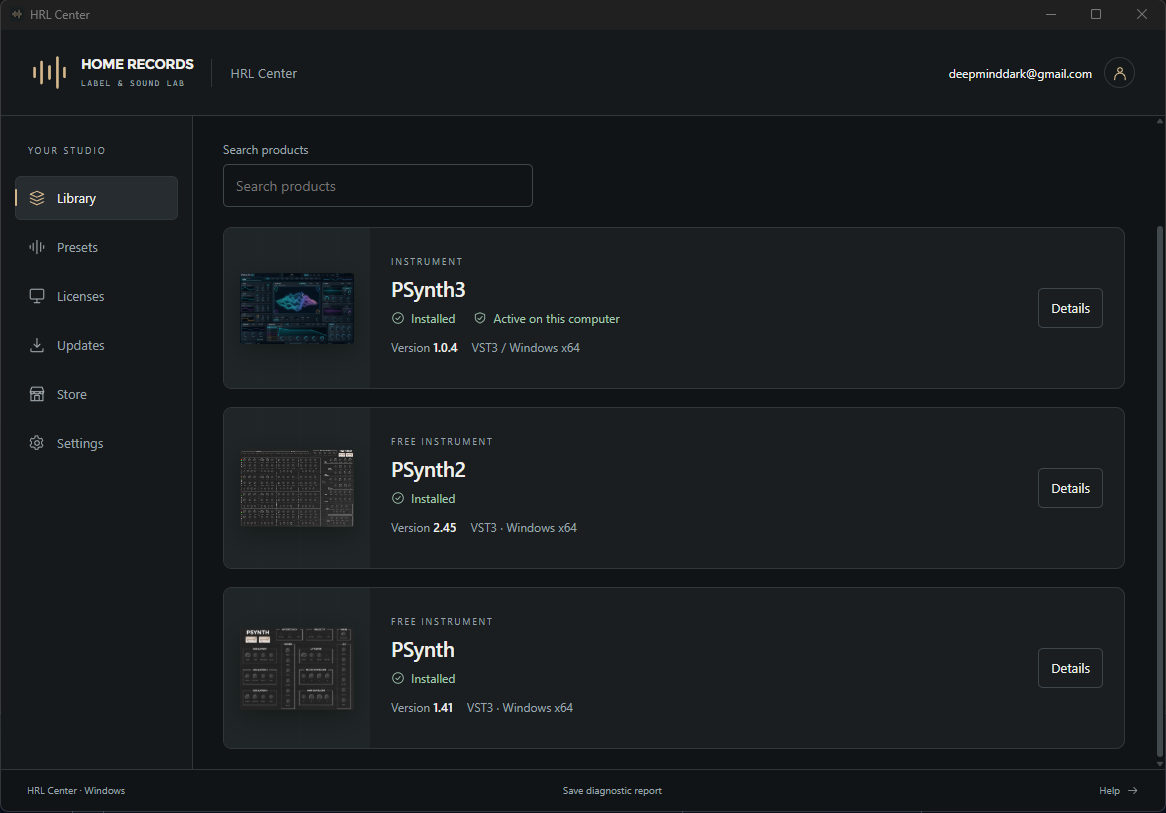The image size is (1166, 813).
Task: Click the Version 1.0.4 text
Action: [425, 347]
